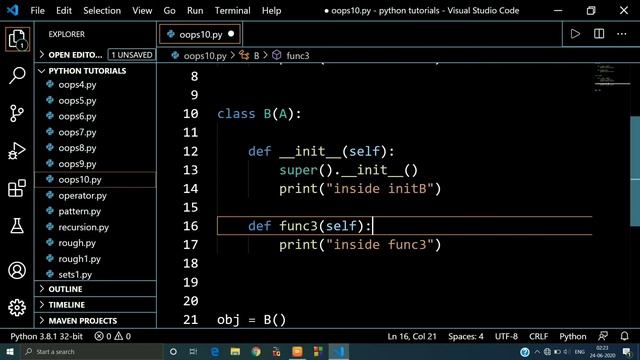Change encoding via UTF-8
Image resolution: width=640 pixels, height=360 pixels.
[506, 336]
